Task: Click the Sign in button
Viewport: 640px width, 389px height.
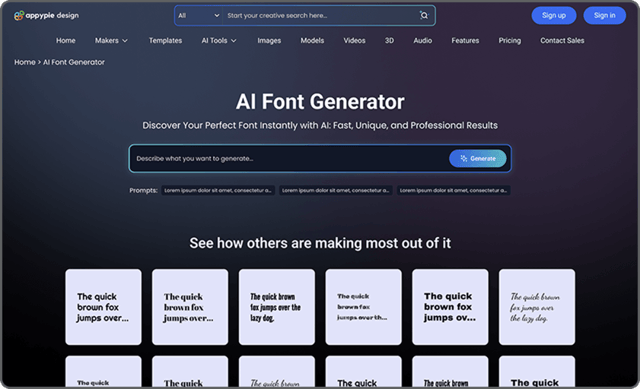Action: (604, 16)
